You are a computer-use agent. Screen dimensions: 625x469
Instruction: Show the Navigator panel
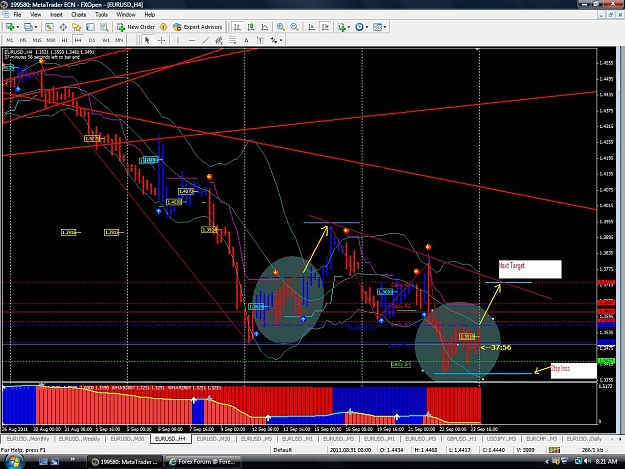pyautogui.click(x=77, y=27)
